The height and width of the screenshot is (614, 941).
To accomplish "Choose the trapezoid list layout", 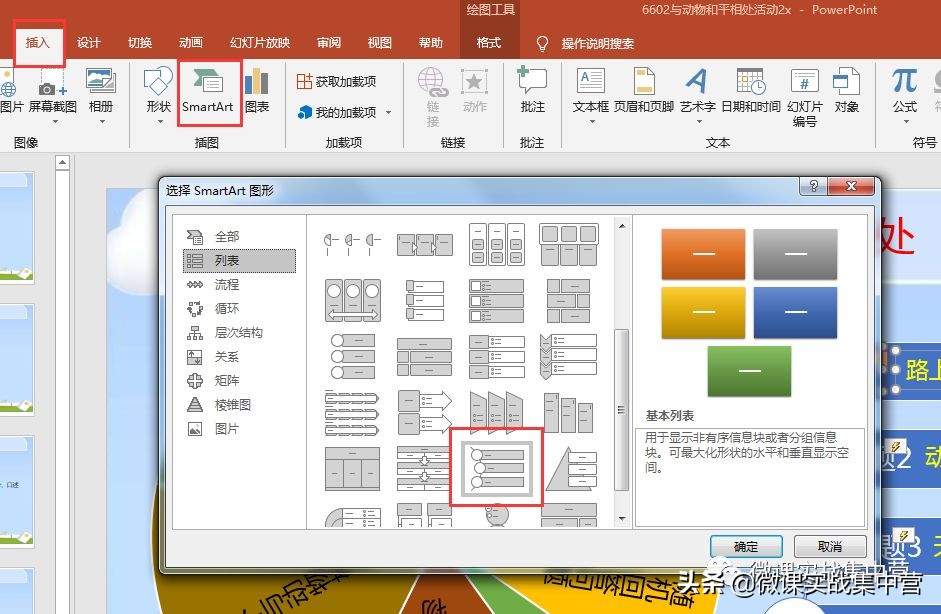I will tap(497, 412).
